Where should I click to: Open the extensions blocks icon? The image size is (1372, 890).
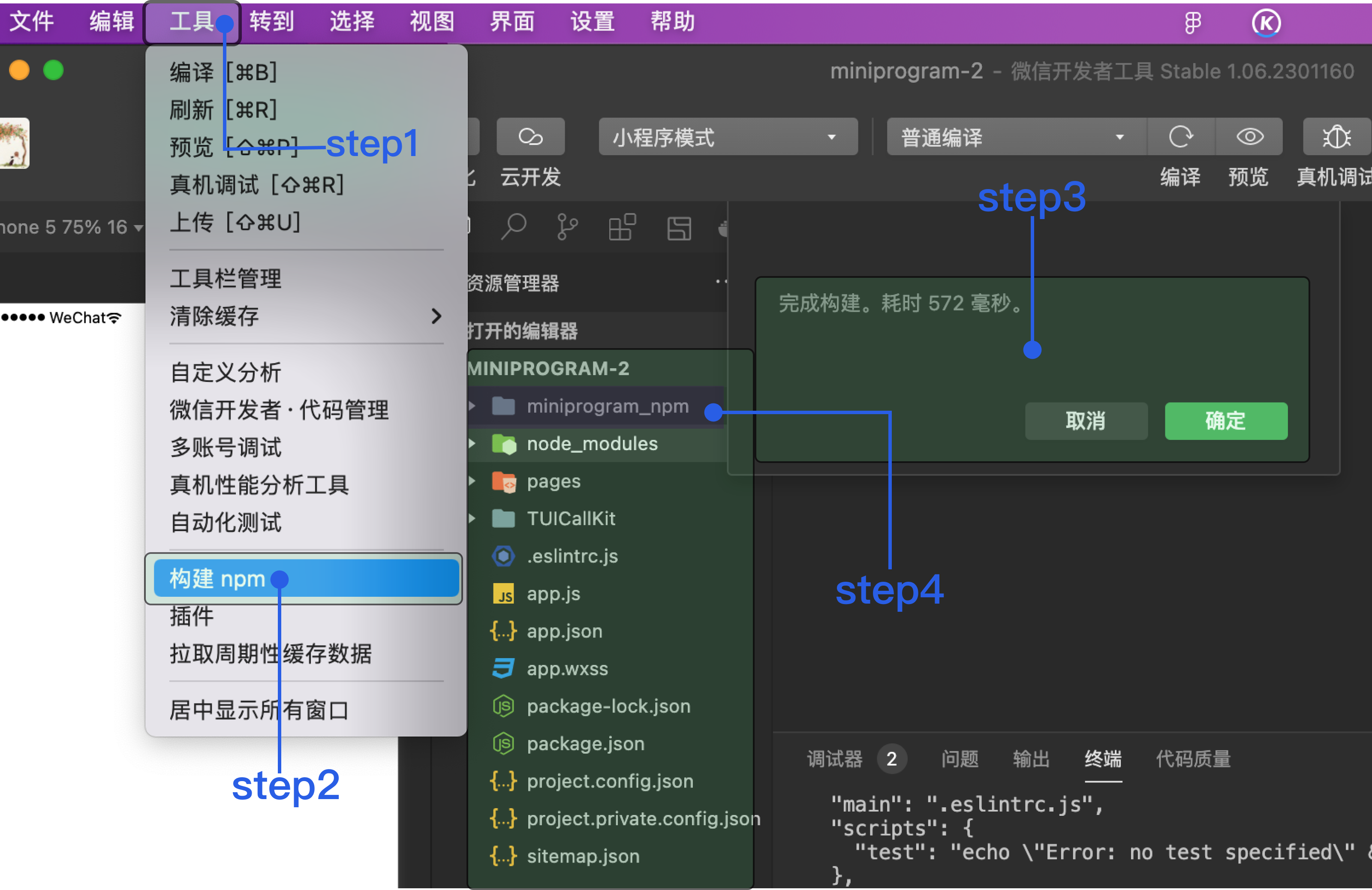[x=622, y=226]
